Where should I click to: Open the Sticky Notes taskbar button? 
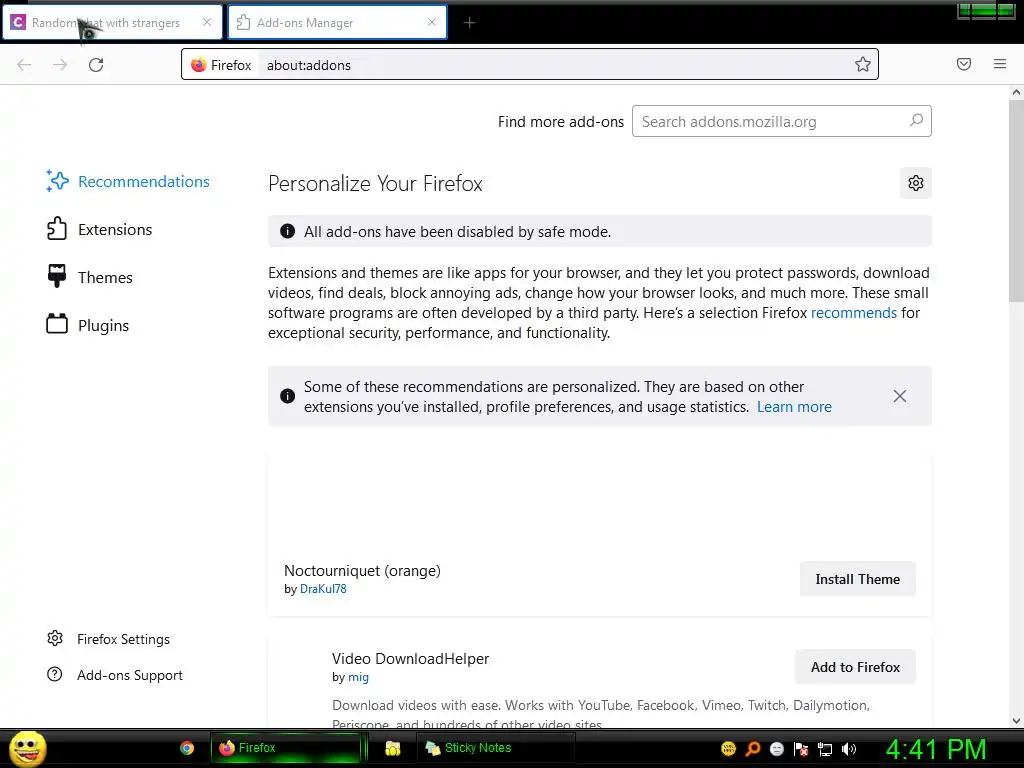coord(495,748)
